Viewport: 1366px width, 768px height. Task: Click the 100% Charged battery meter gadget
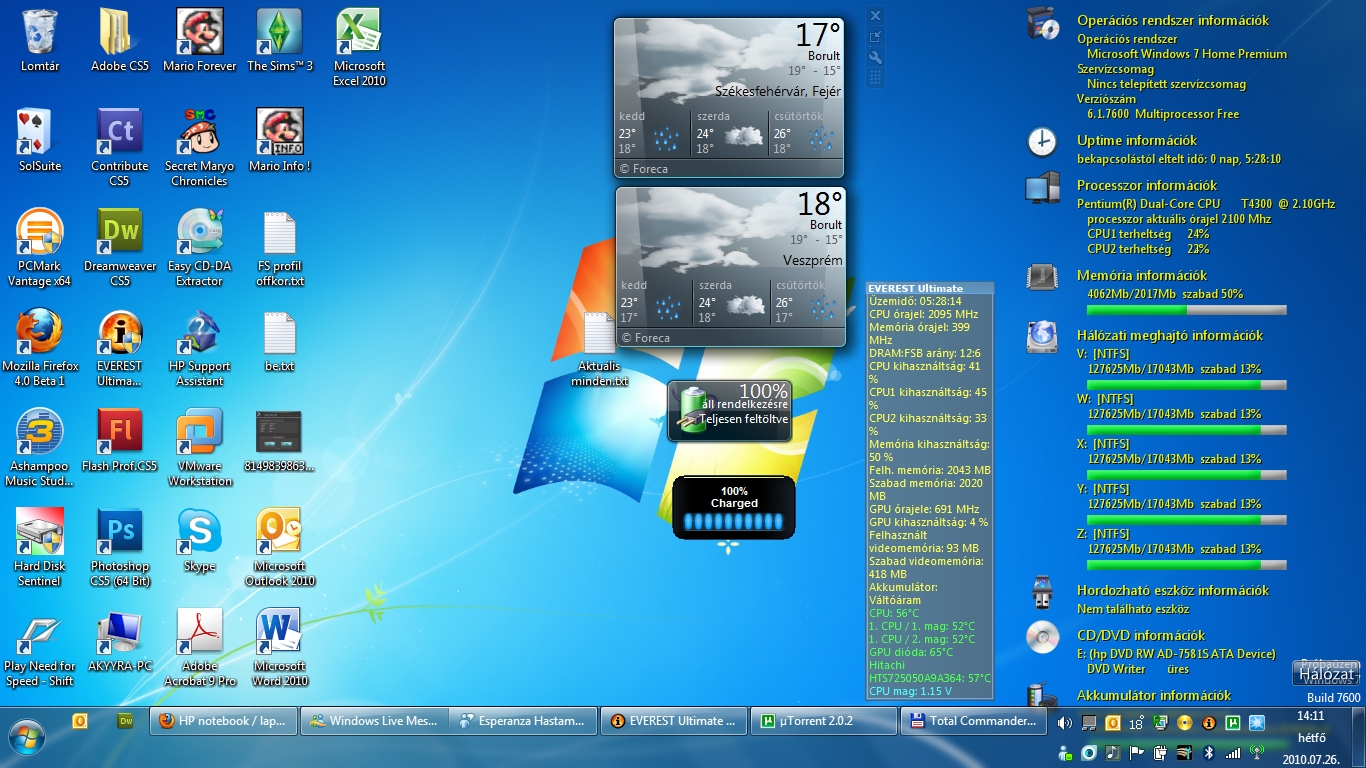(x=734, y=507)
